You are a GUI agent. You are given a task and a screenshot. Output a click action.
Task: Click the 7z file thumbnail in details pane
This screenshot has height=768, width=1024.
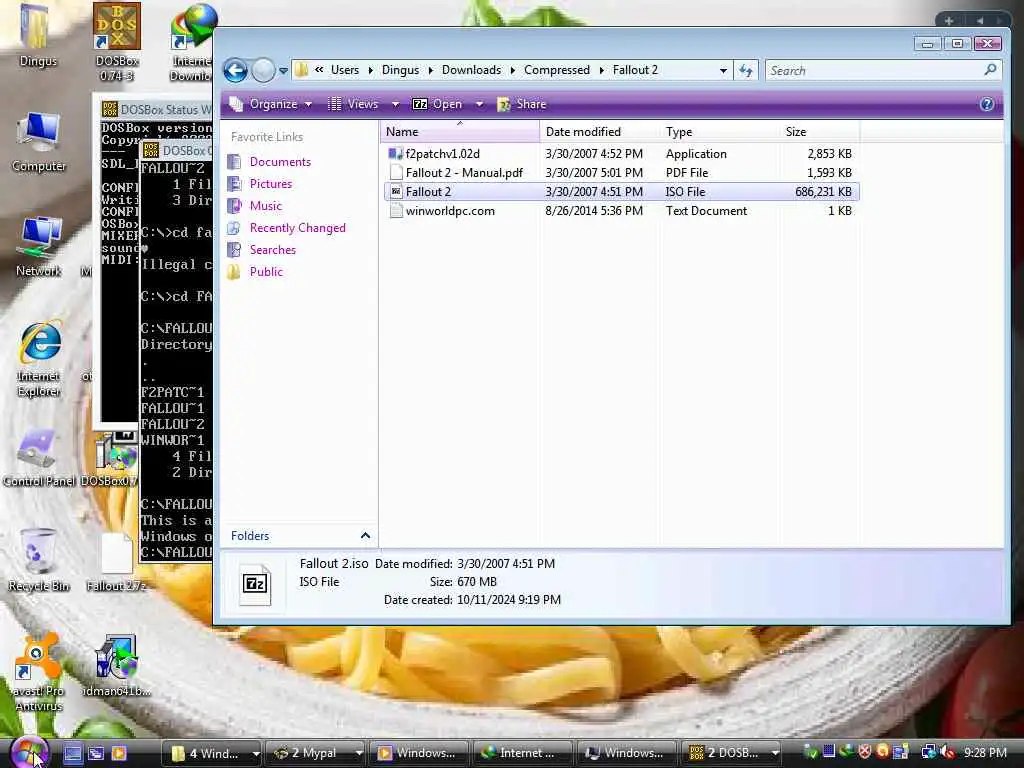[255, 583]
